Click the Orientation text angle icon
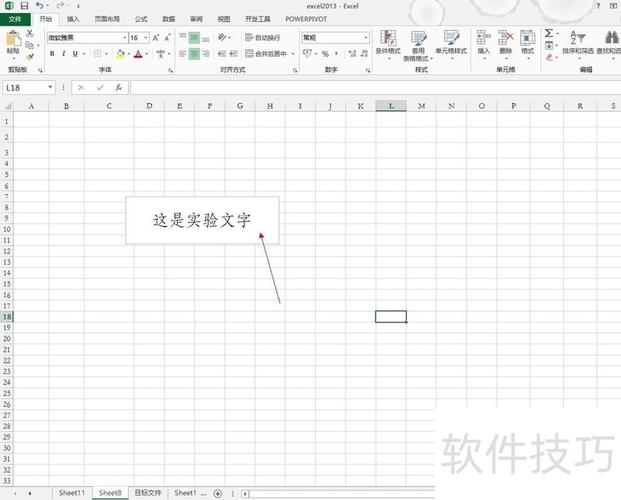621x500 pixels. (x=222, y=38)
